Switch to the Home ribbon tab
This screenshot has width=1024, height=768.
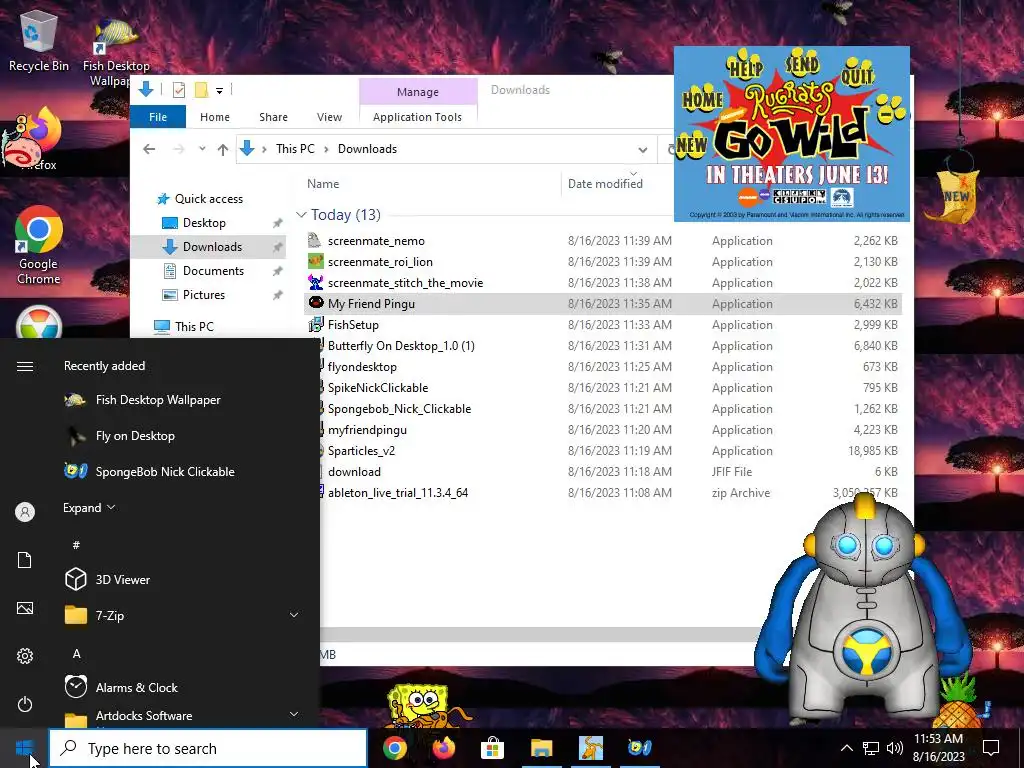(215, 117)
